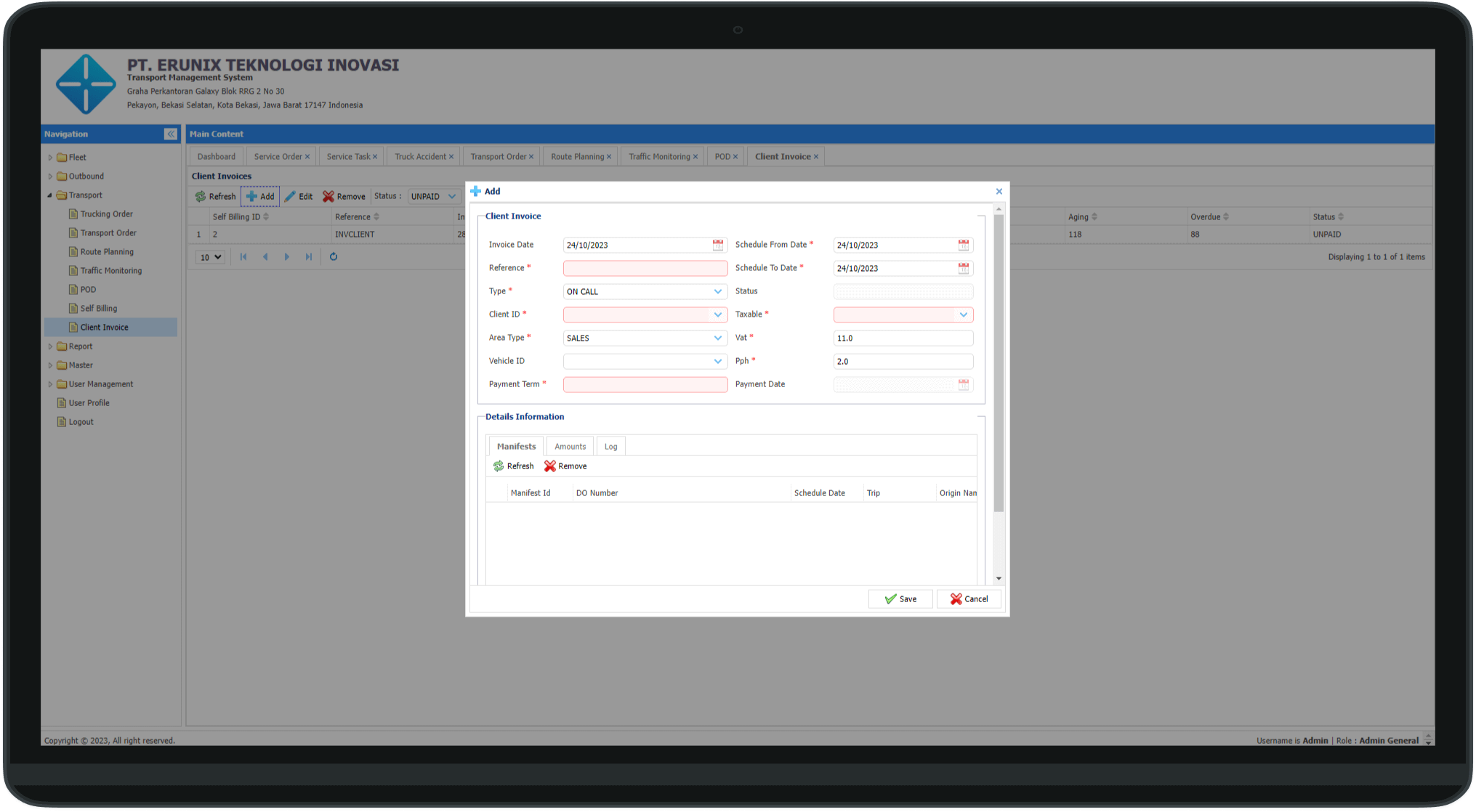The height and width of the screenshot is (812, 1476).
Task: Open the Status filter dropdown showing UNPAID
Action: [452, 197]
